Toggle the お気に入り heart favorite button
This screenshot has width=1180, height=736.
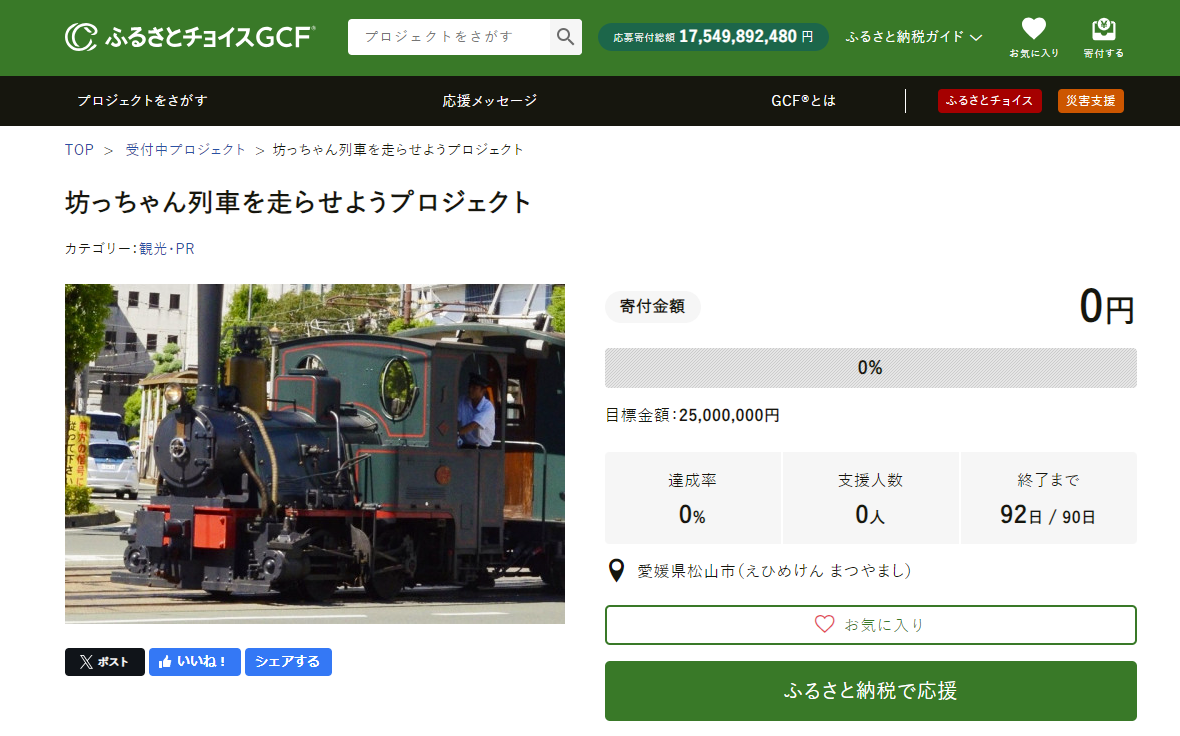click(x=870, y=625)
